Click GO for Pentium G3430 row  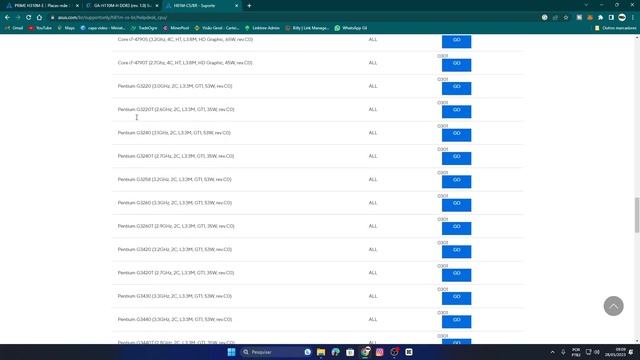pyautogui.click(x=456, y=298)
